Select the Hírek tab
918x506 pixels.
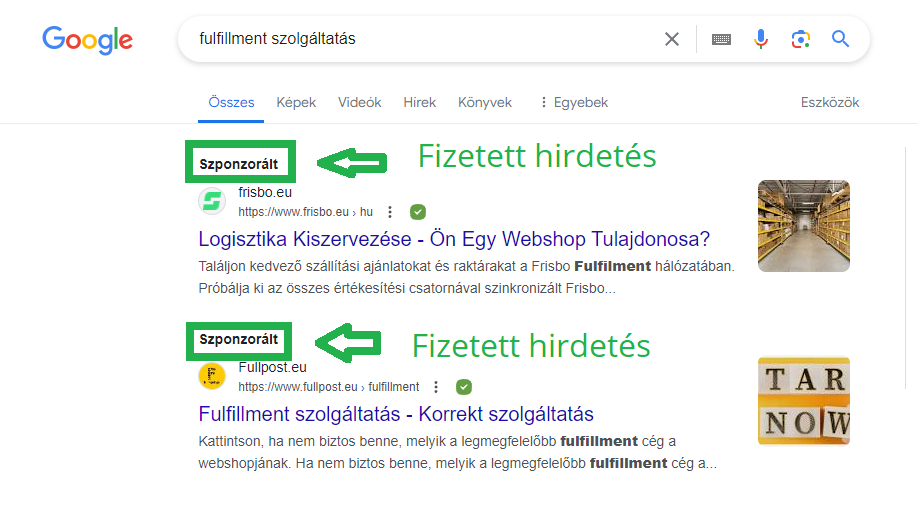tap(420, 102)
